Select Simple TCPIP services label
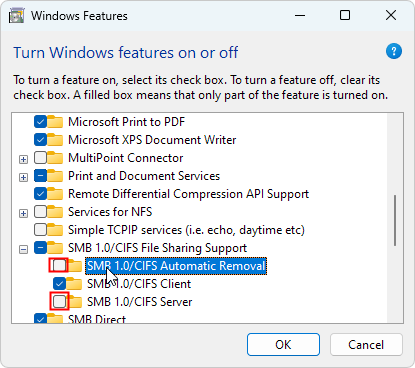 (x=186, y=230)
